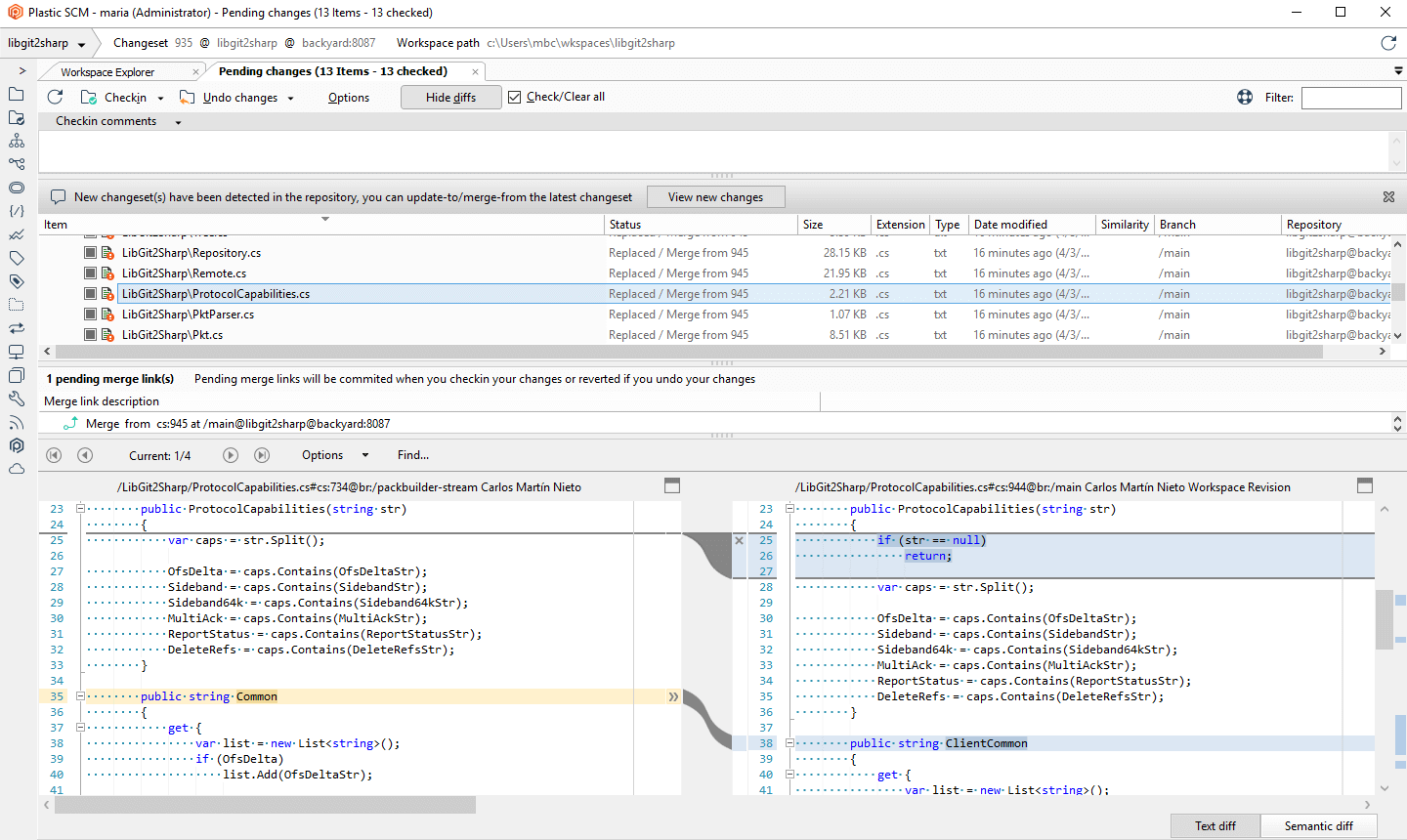Viewport: 1407px width, 840px height.
Task: Go to previous difference
Action: [85, 455]
